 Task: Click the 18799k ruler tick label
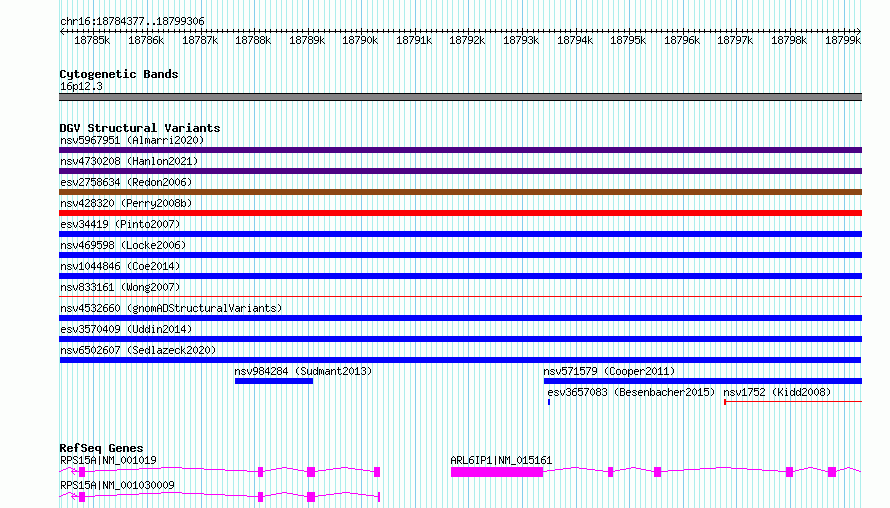(843, 40)
